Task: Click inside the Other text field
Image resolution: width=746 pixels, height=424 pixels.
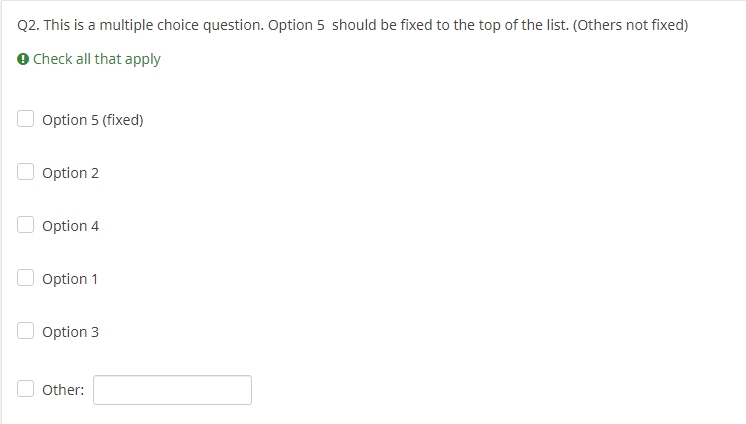Action: 172,390
